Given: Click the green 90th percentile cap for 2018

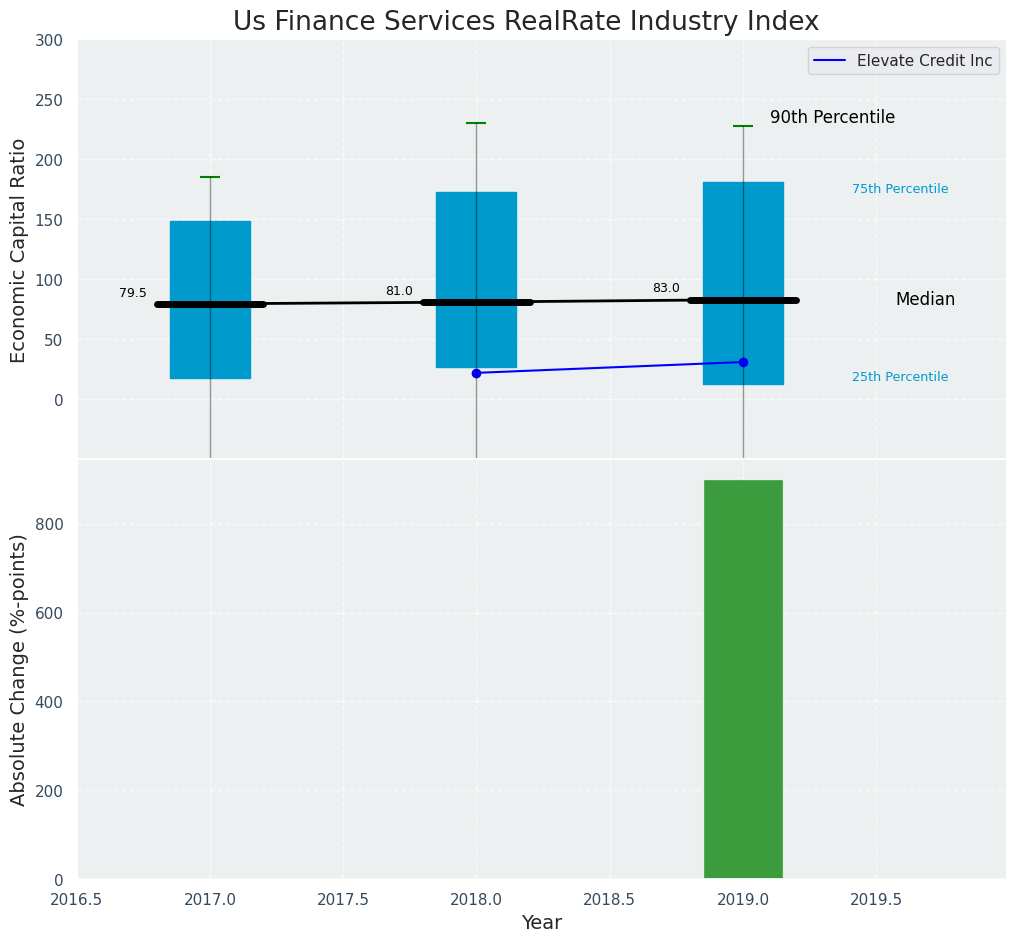Looking at the screenshot, I should pyautogui.click(x=476, y=123).
